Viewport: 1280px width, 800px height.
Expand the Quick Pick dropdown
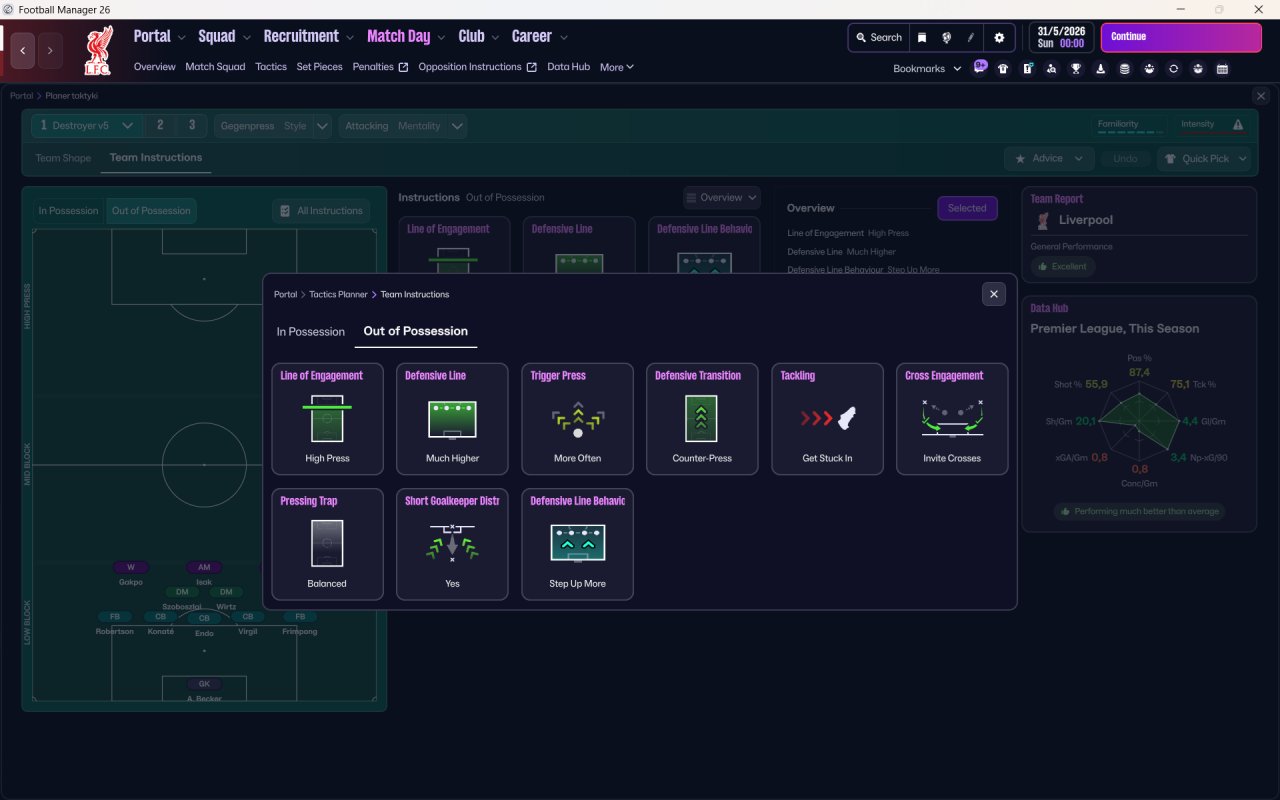(x=1204, y=158)
